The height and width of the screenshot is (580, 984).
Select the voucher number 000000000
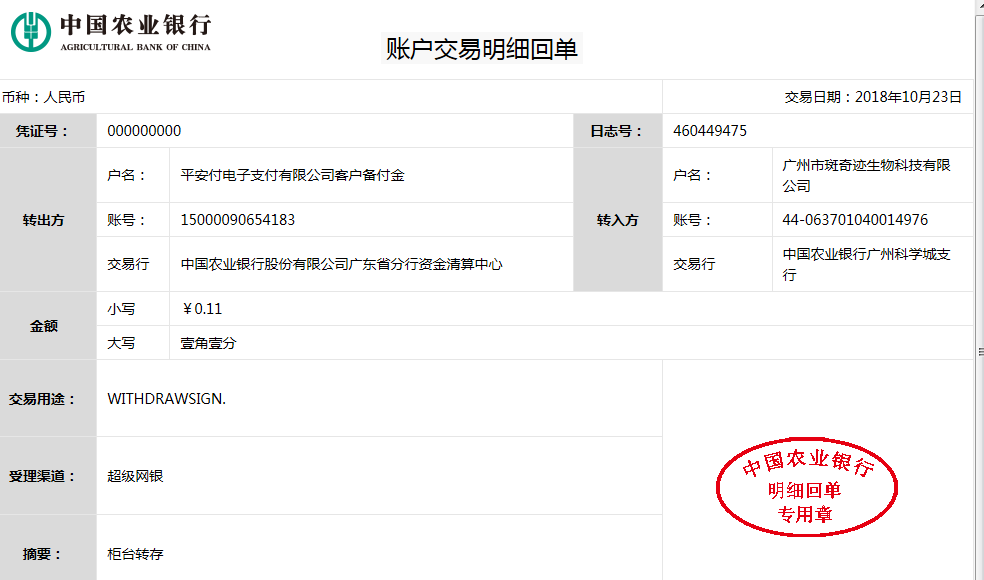(144, 131)
